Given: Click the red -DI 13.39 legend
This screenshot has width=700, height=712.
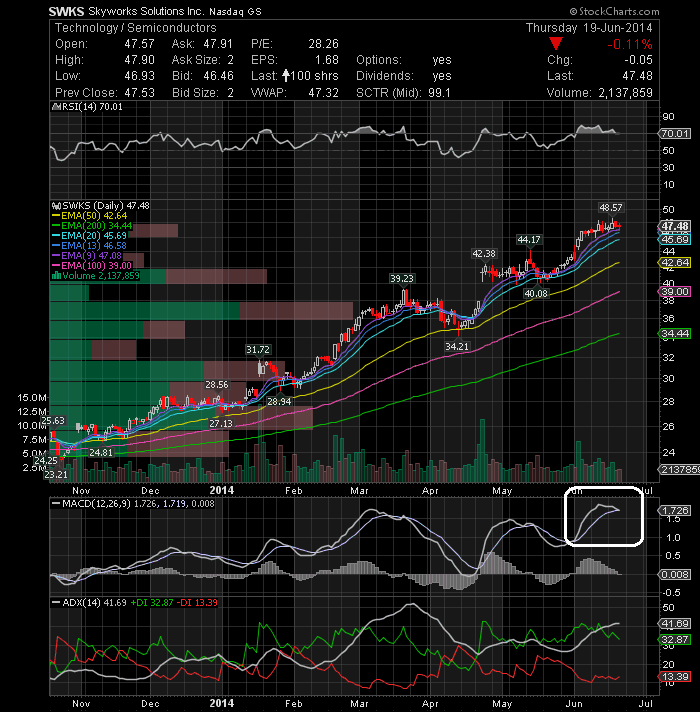Looking at the screenshot, I should coord(197,603).
